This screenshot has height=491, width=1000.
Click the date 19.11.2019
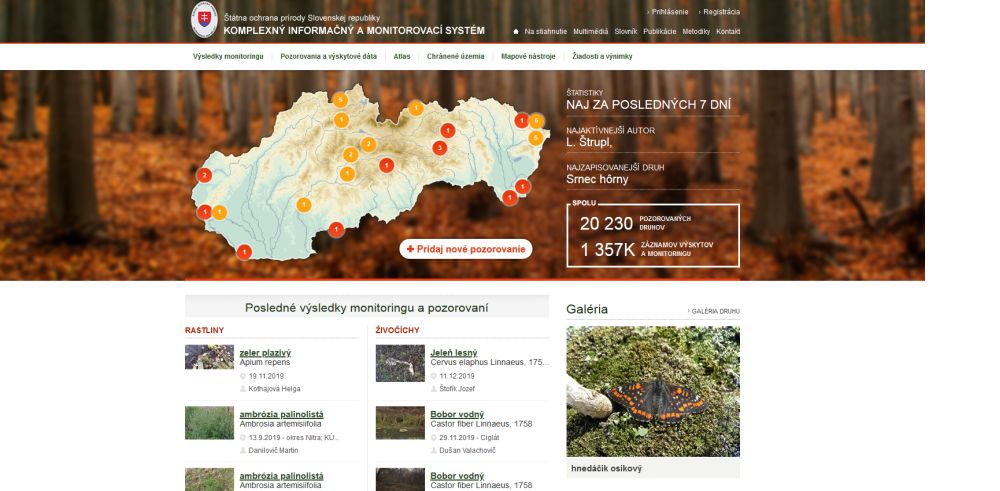[267, 376]
